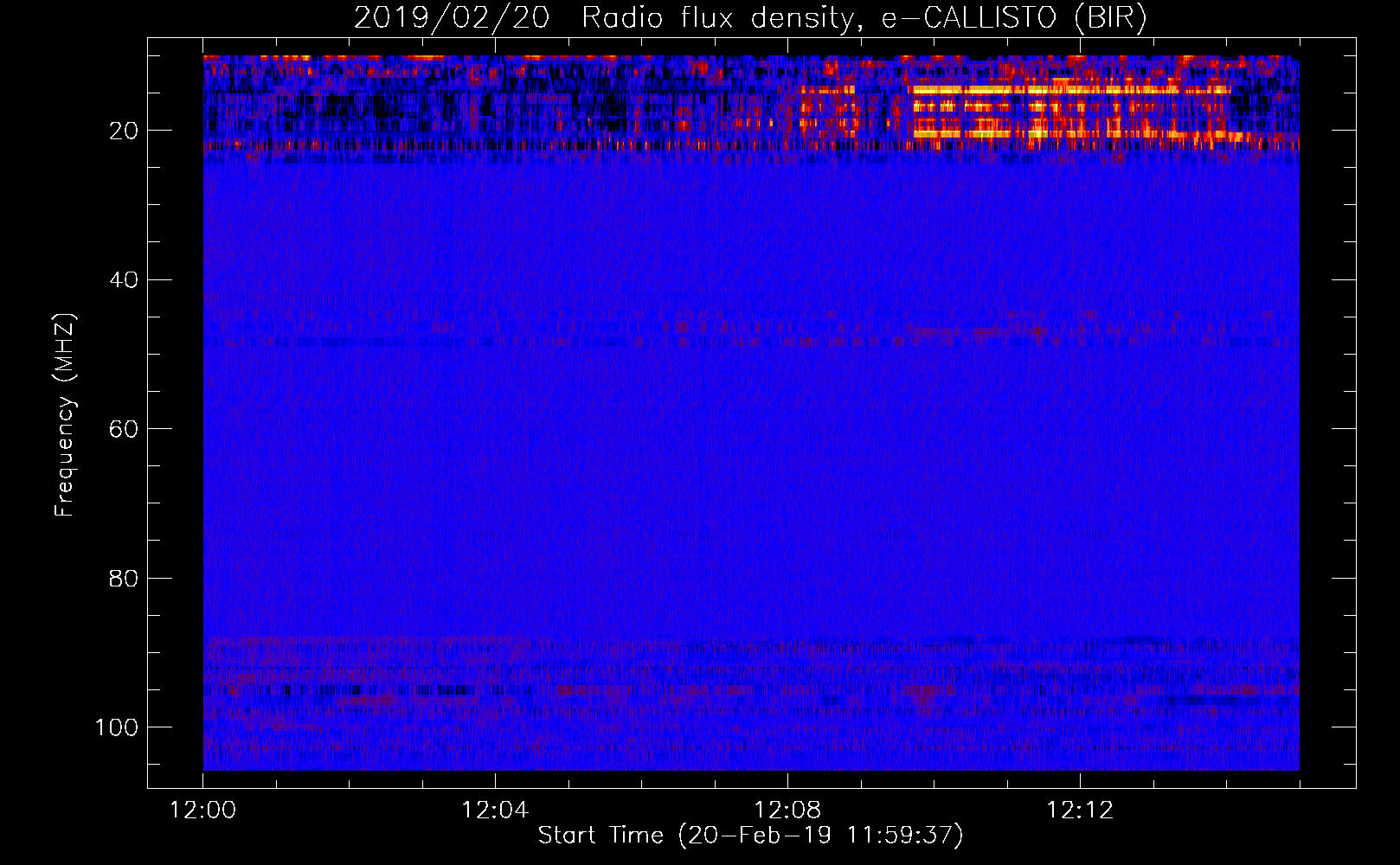This screenshot has width=1400, height=865.
Task: Click the 60 MHz frequency tick label
Action: pyautogui.click(x=124, y=429)
